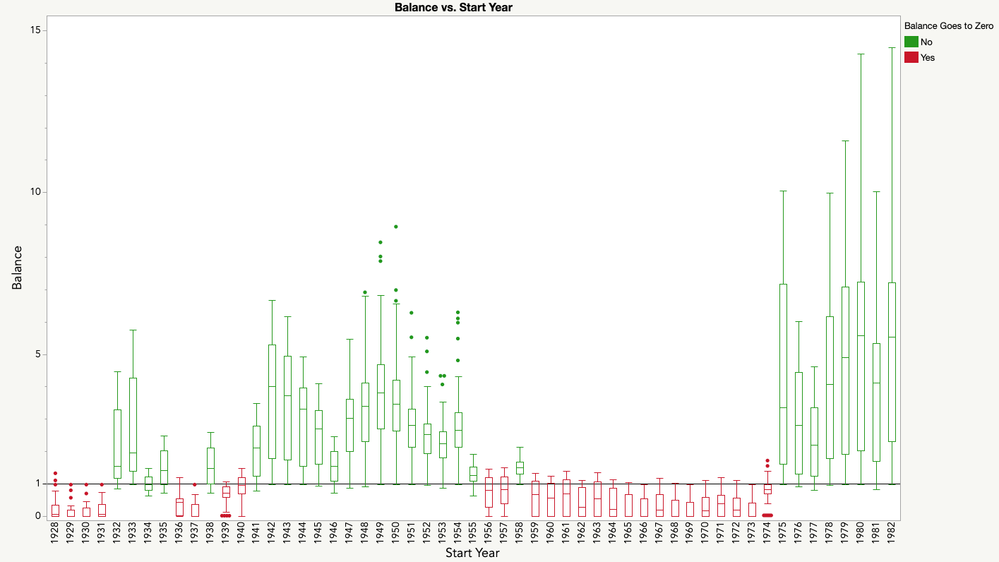Select the 1942 green box plot

click(272, 401)
